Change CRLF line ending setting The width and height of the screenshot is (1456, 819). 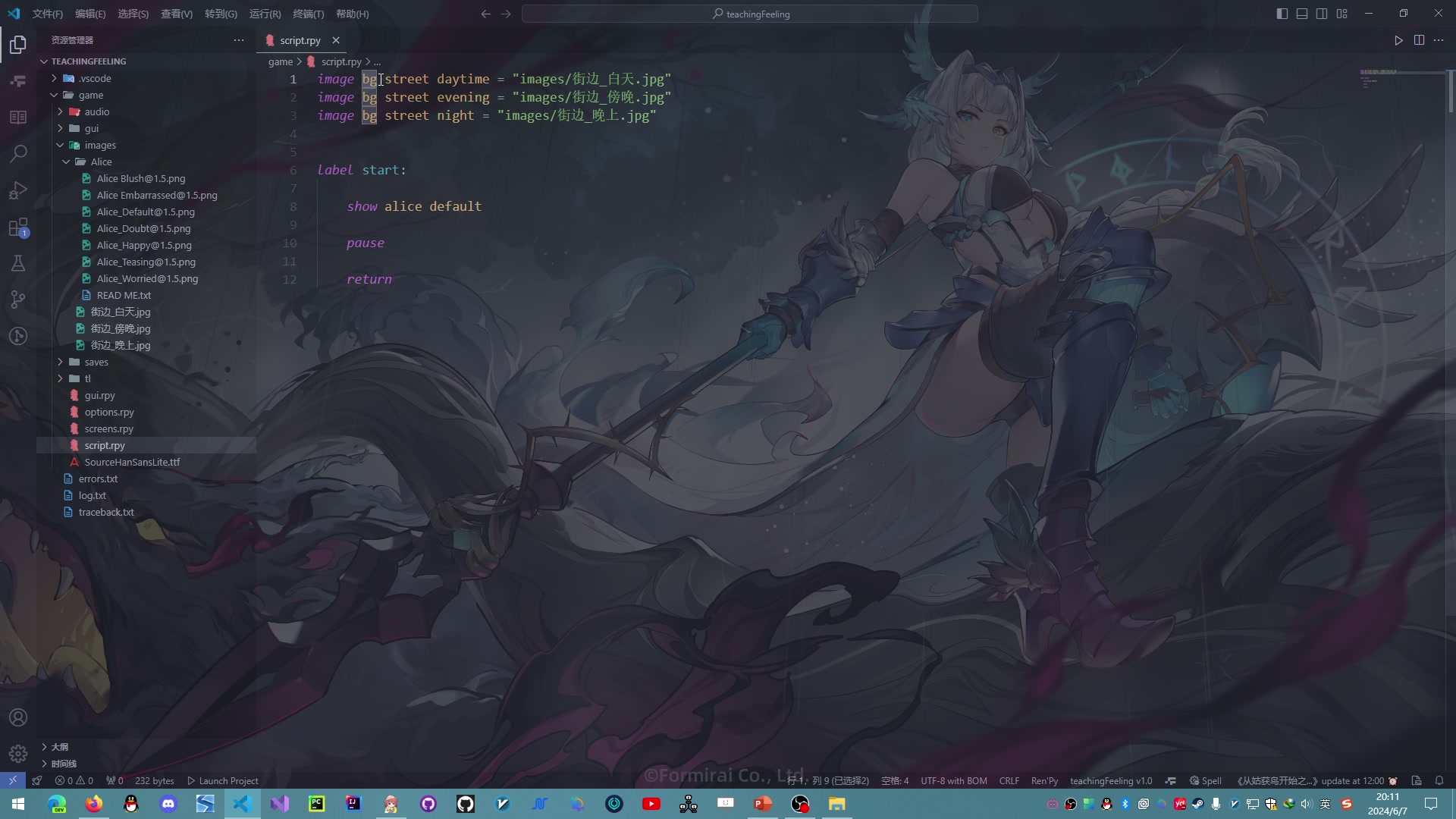(x=1009, y=780)
